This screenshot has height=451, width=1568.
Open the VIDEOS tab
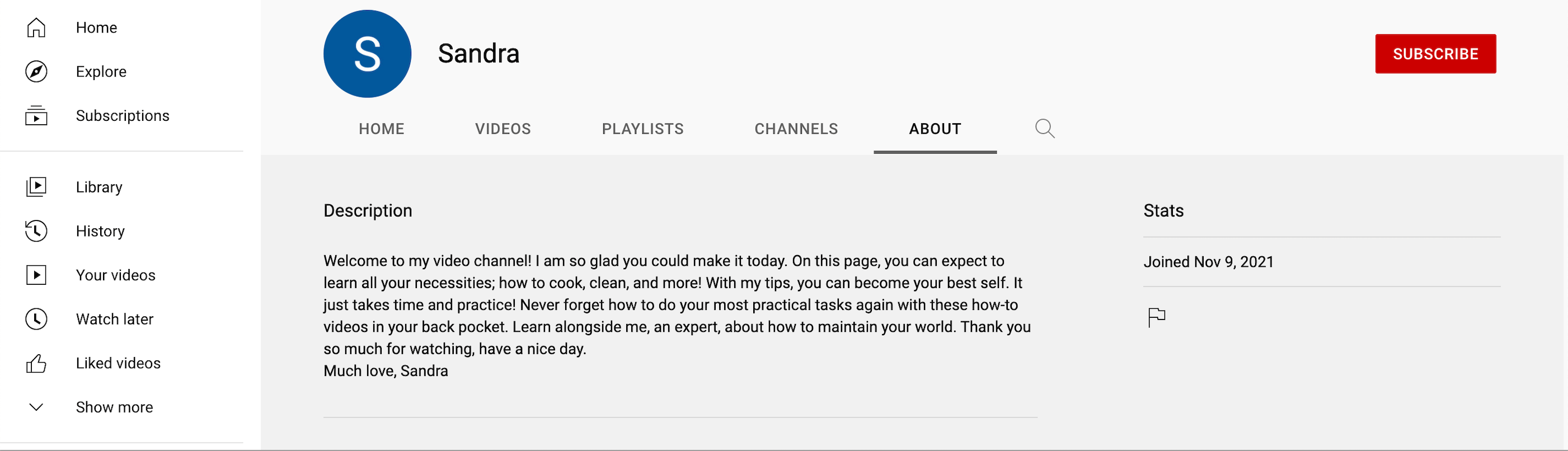pos(503,129)
